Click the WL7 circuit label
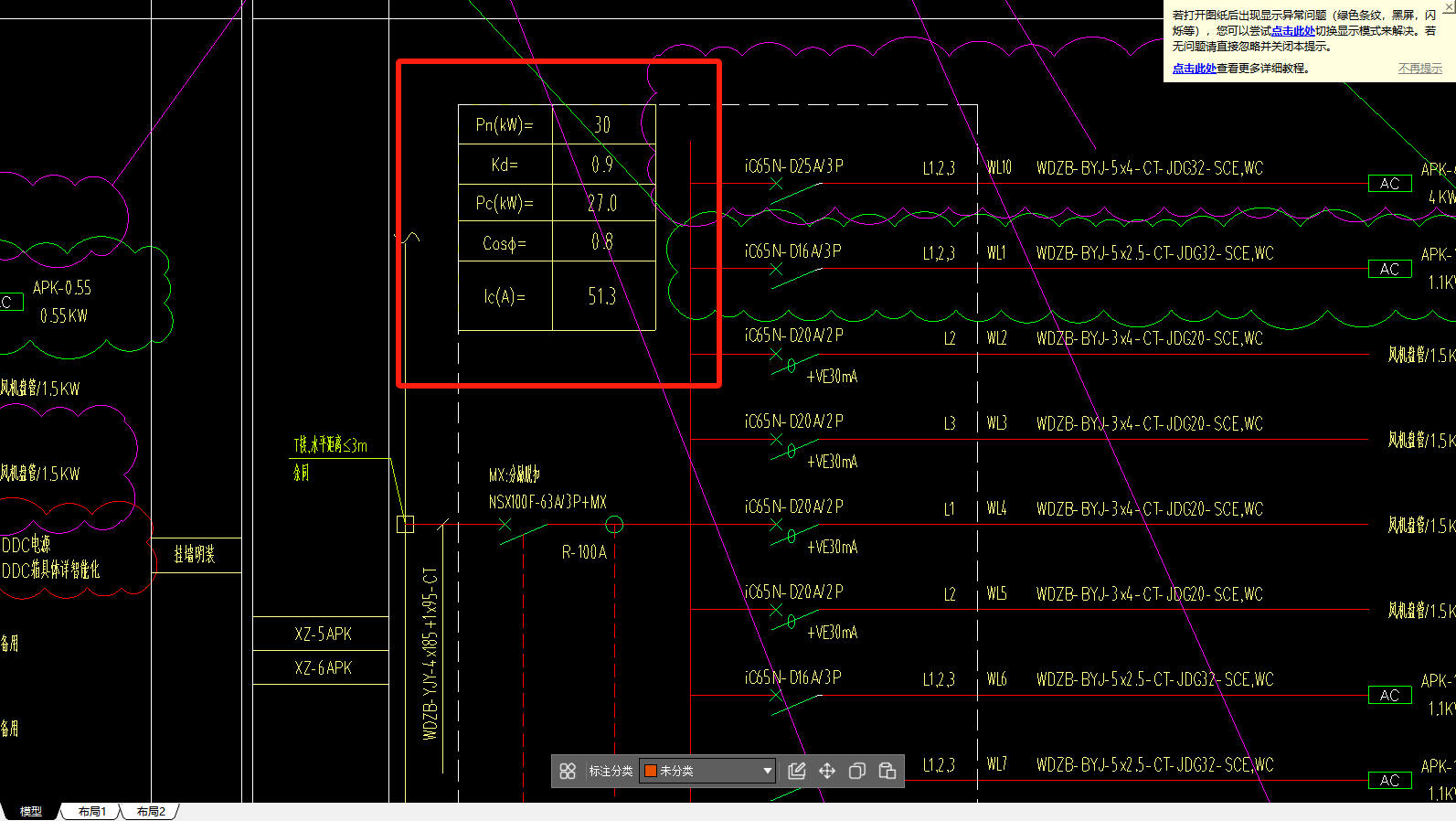Image resolution: width=1456 pixels, height=821 pixels. (996, 764)
